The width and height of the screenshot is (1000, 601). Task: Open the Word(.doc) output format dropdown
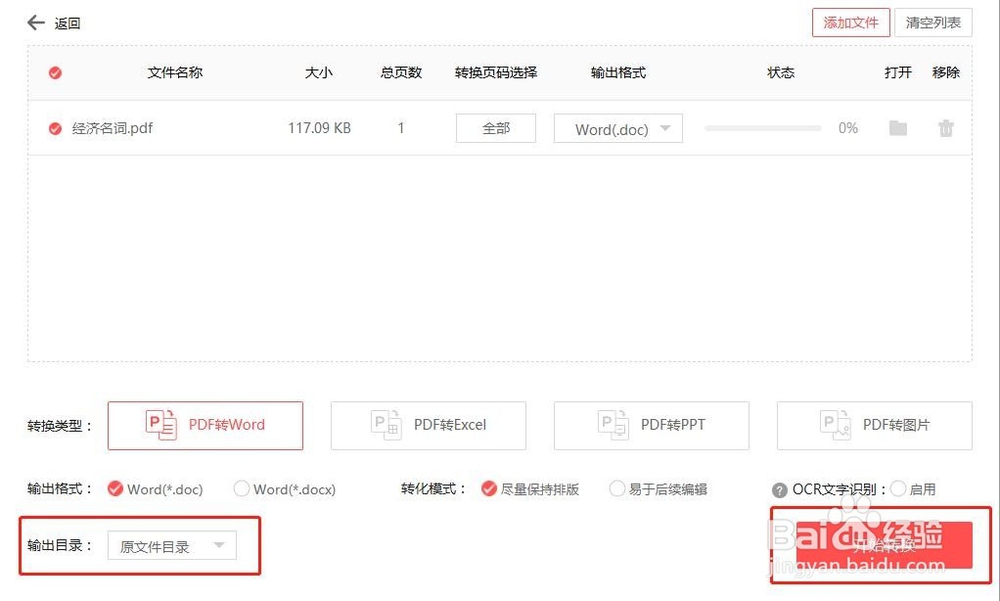pos(617,128)
